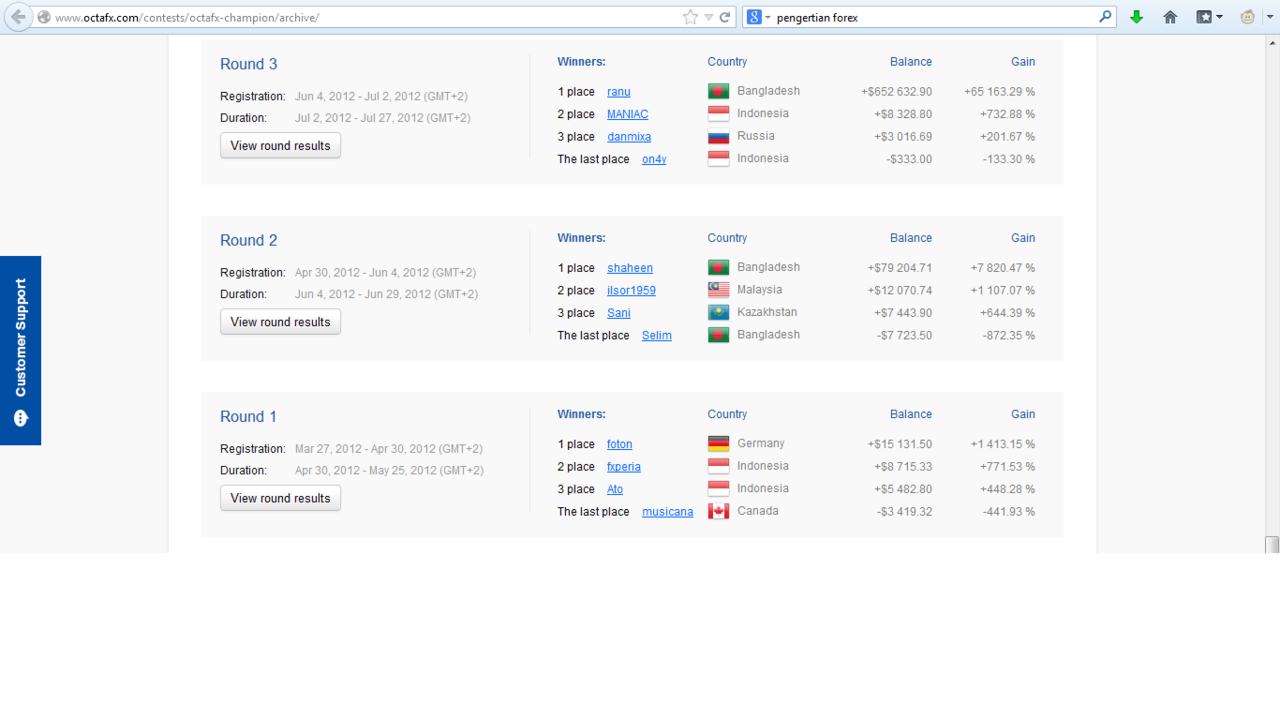Click the Indonesia flag beside MANIAC

(718, 114)
